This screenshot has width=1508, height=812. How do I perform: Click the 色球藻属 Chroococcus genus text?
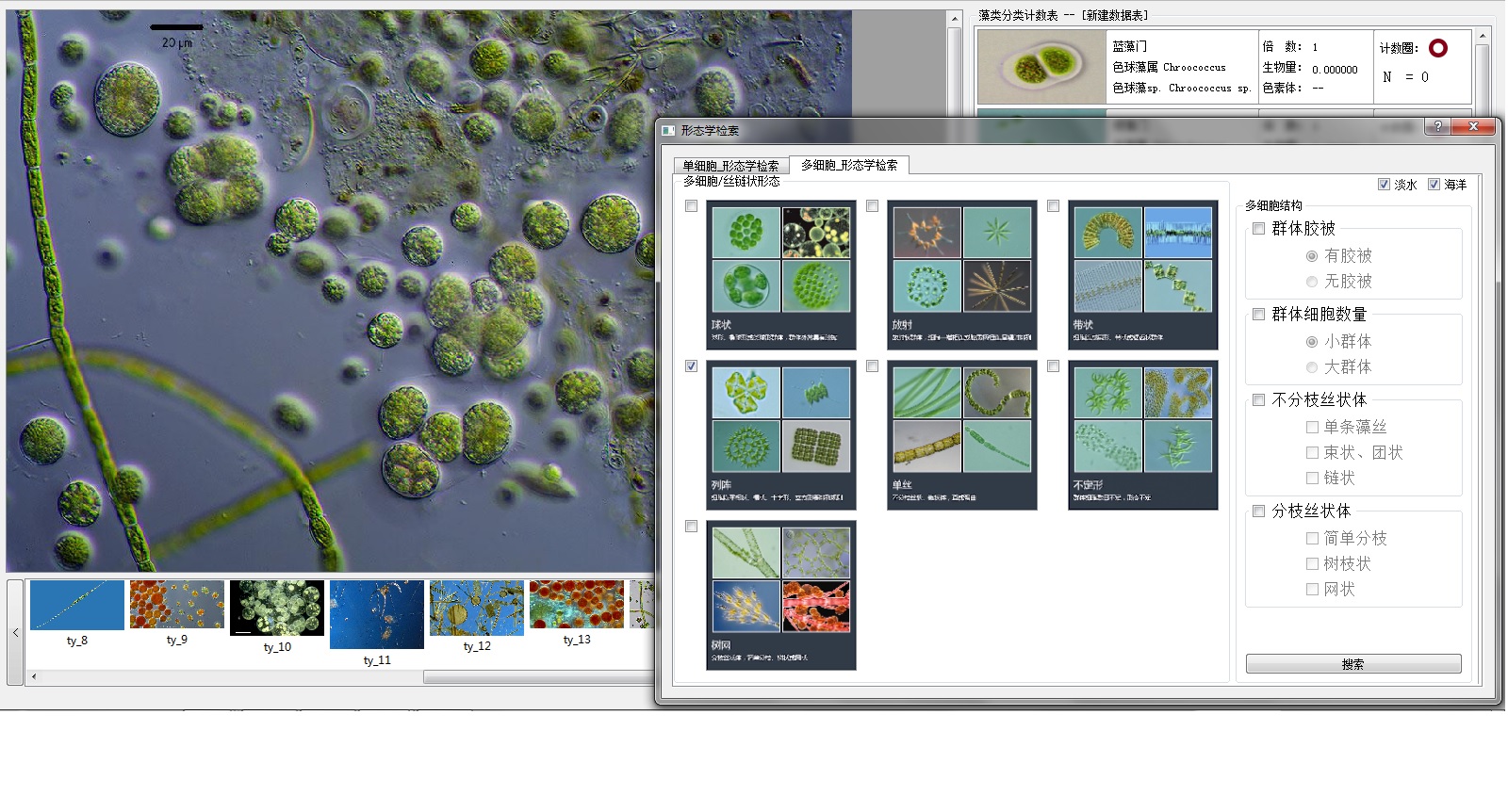point(1169,67)
